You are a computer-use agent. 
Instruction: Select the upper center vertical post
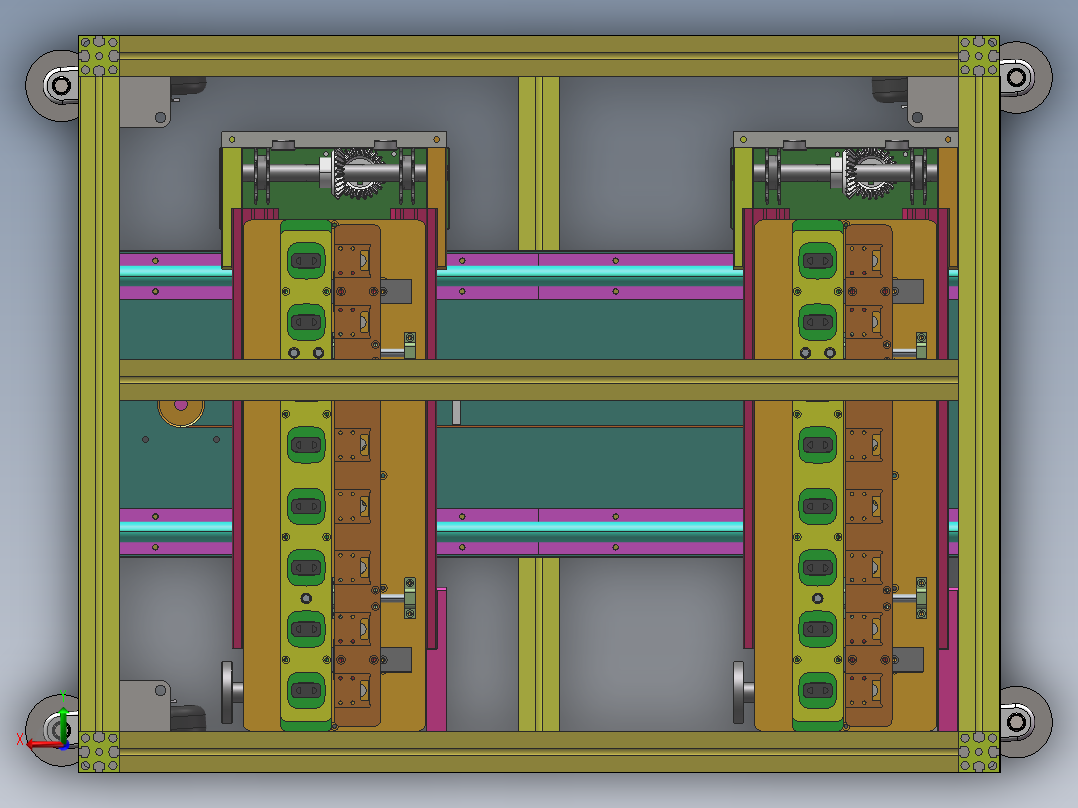click(x=539, y=164)
